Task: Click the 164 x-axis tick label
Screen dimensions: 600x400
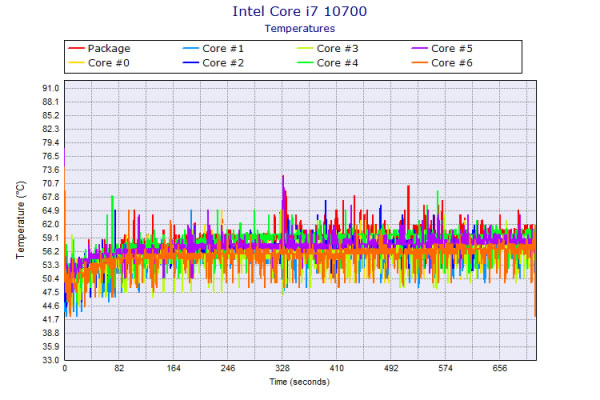Action: (x=173, y=369)
